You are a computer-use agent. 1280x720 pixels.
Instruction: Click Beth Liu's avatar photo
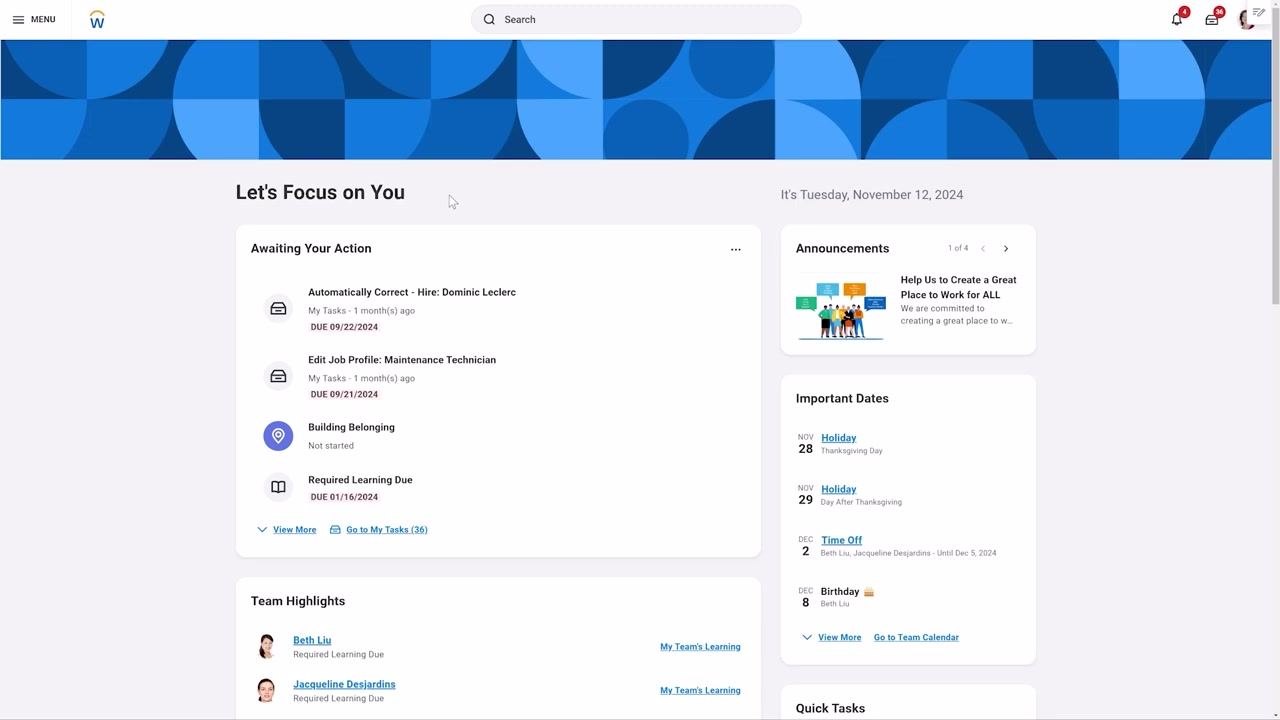(266, 647)
